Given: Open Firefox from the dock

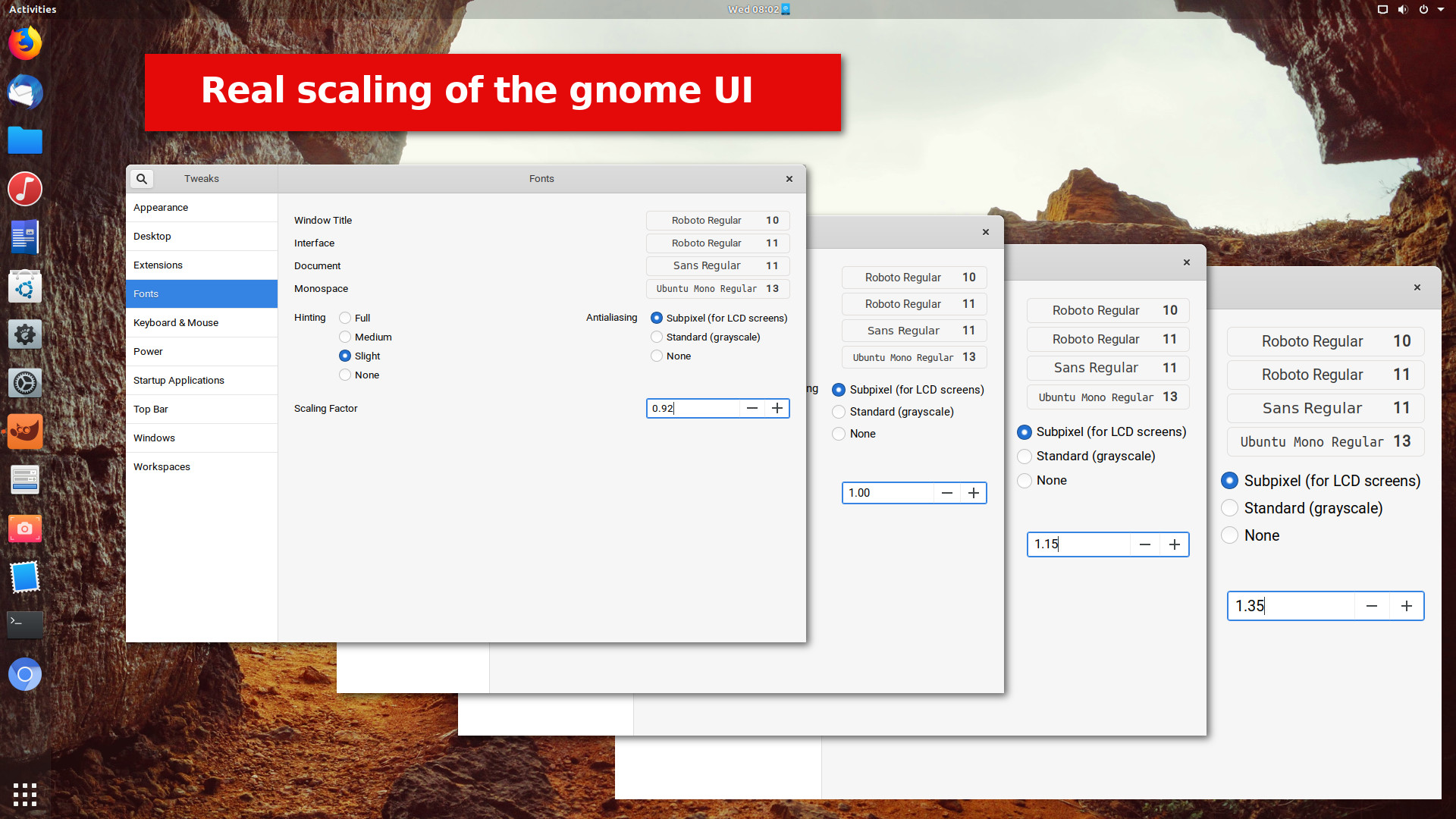Looking at the screenshot, I should [x=25, y=43].
